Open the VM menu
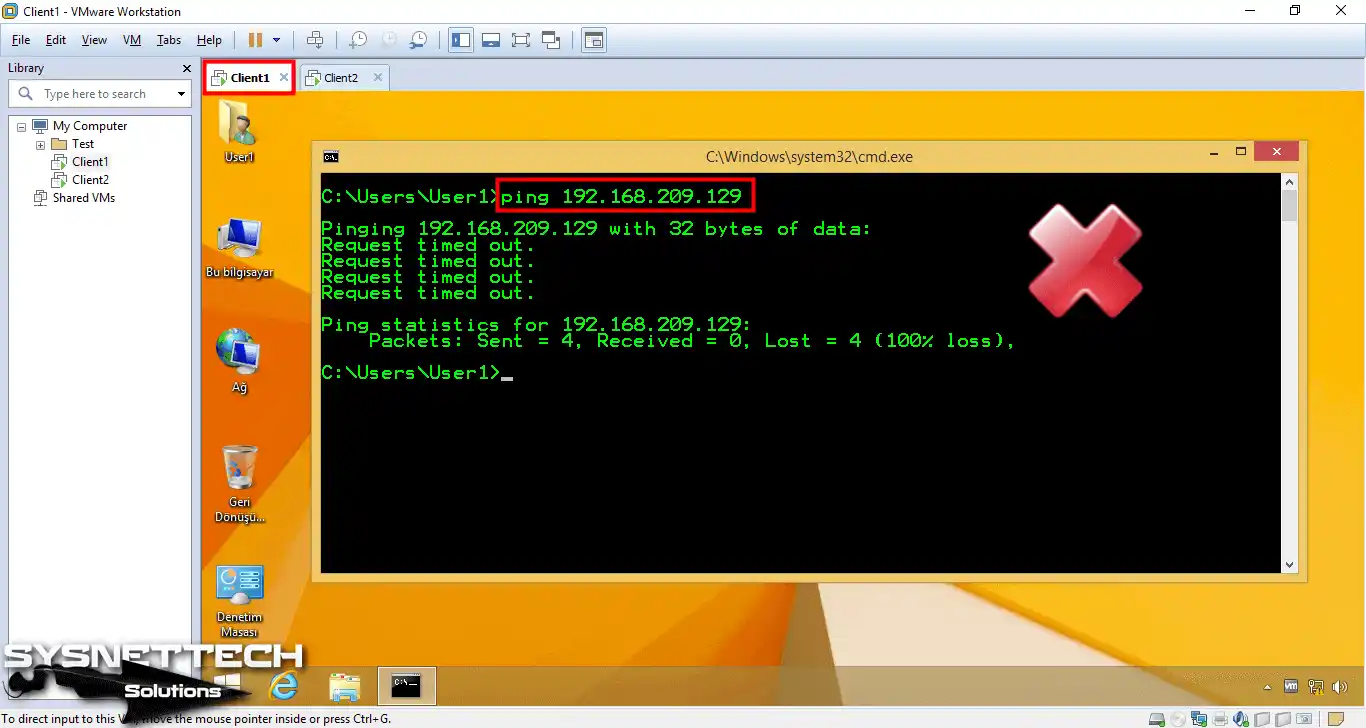 tap(131, 40)
